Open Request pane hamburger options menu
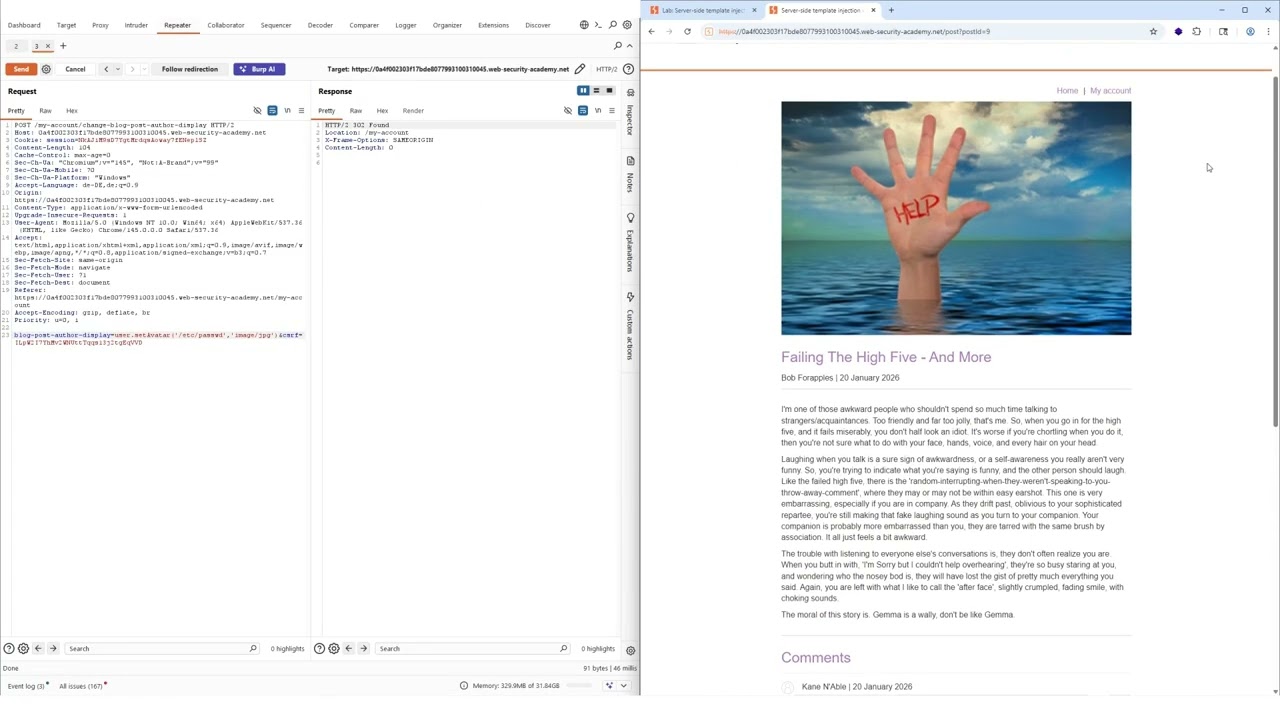 [301, 111]
